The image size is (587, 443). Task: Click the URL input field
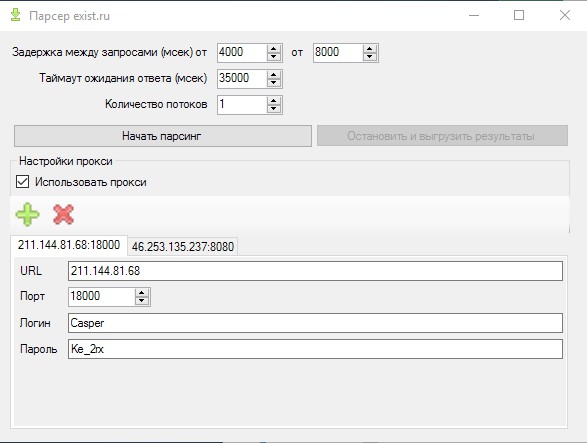point(315,271)
